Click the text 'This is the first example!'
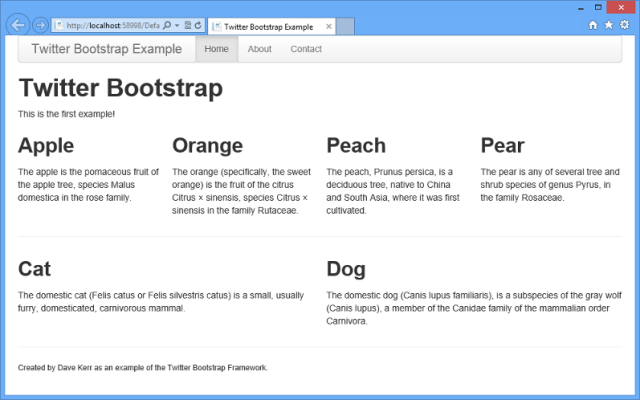640x400 pixels. tap(66, 114)
